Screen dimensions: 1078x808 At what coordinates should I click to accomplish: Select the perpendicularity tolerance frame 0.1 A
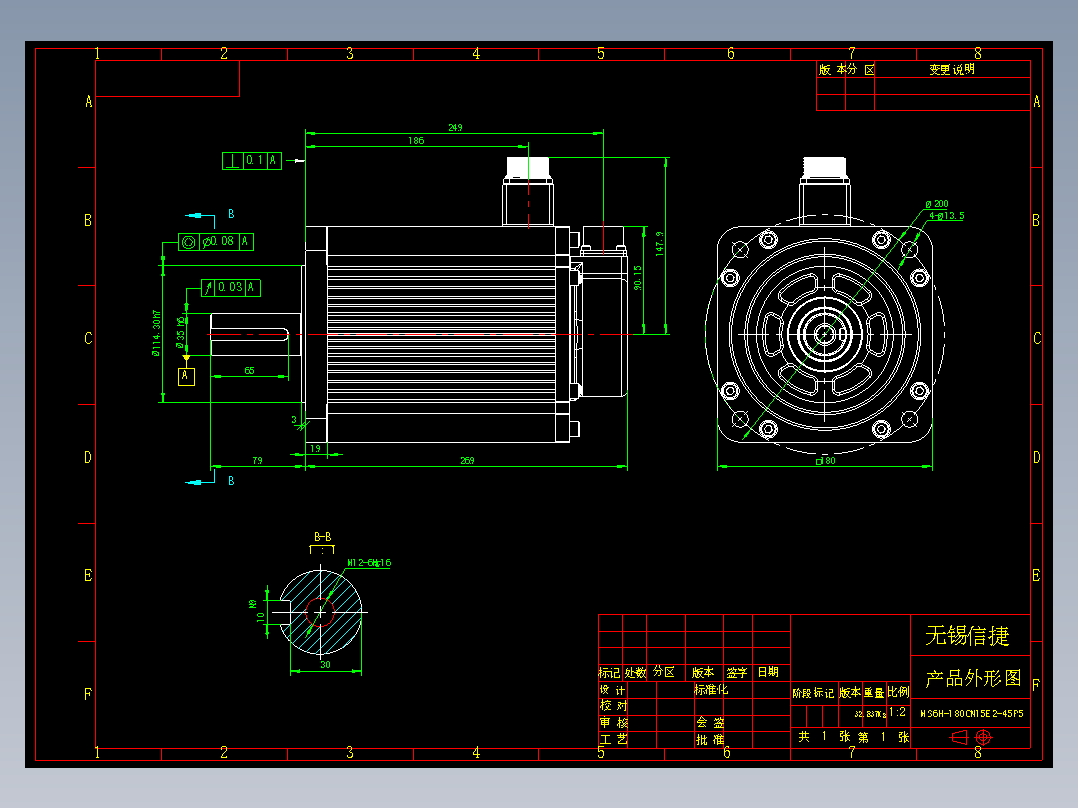click(x=252, y=161)
